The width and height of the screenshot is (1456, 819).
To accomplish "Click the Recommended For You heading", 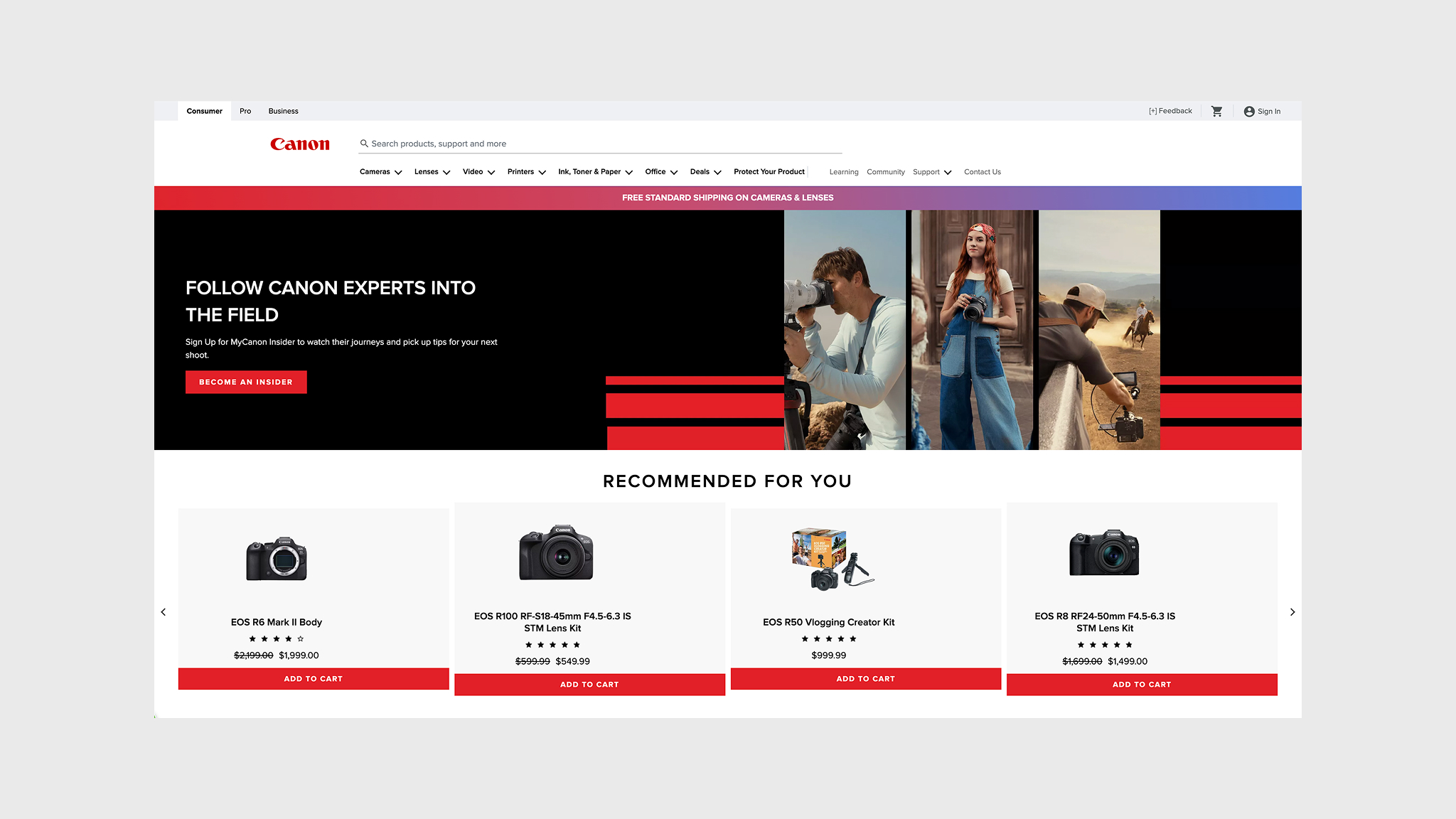I will point(727,481).
